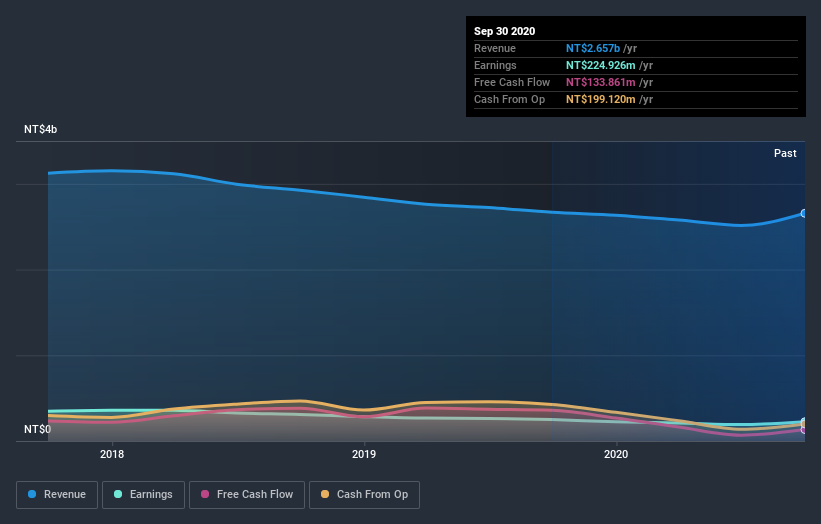This screenshot has width=821, height=524.
Task: Toggle the Revenue legend button
Action: 57,495
